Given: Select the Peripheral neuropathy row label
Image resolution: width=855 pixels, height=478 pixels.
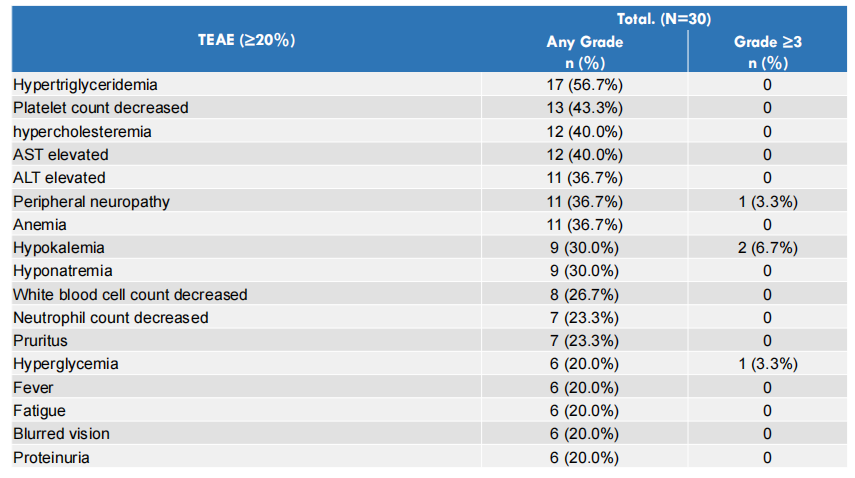Looking at the screenshot, I should (91, 201).
